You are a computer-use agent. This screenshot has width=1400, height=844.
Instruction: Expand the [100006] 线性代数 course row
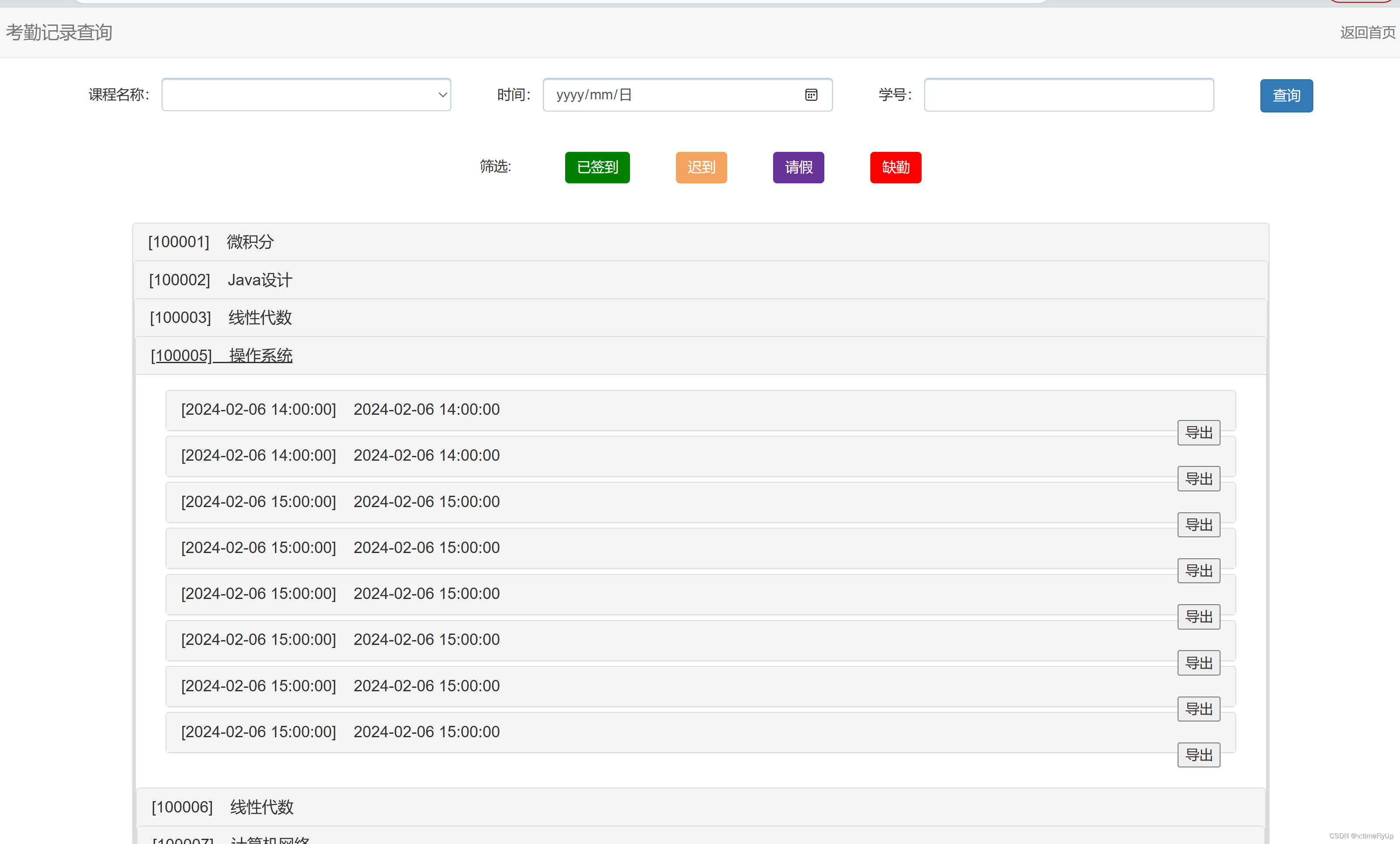coord(222,806)
